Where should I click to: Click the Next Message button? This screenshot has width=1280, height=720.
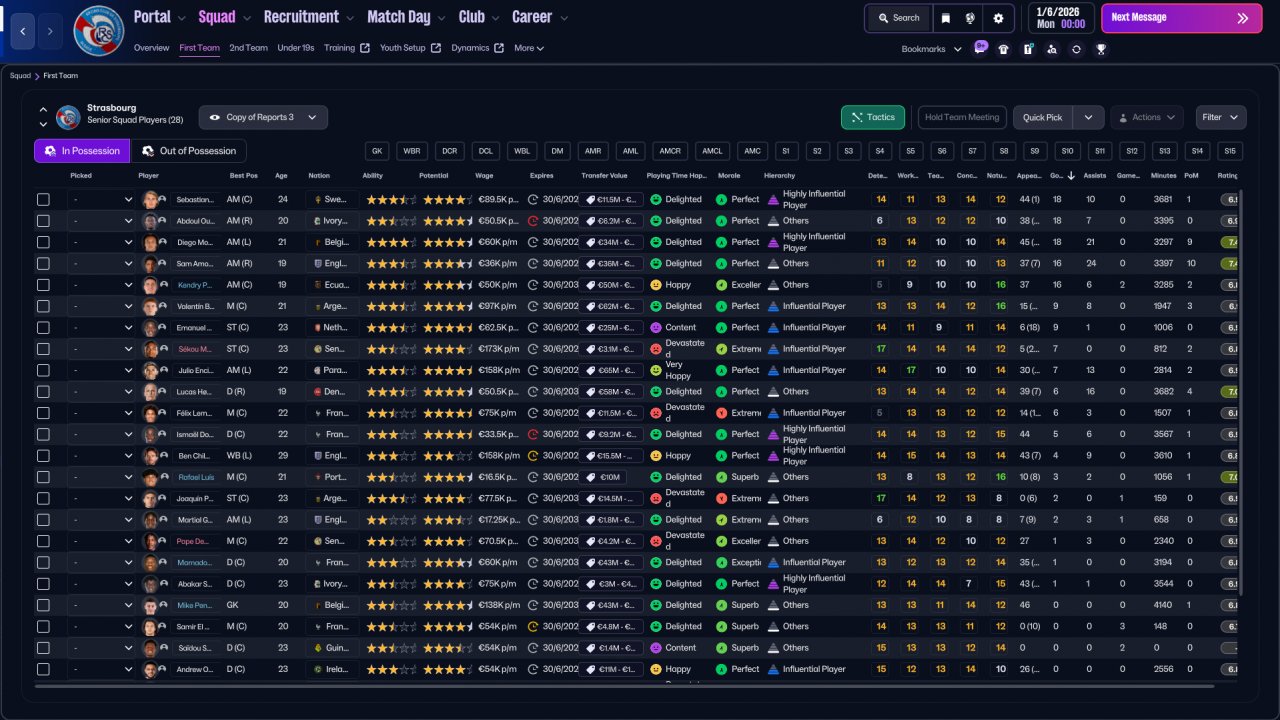[1181, 18]
